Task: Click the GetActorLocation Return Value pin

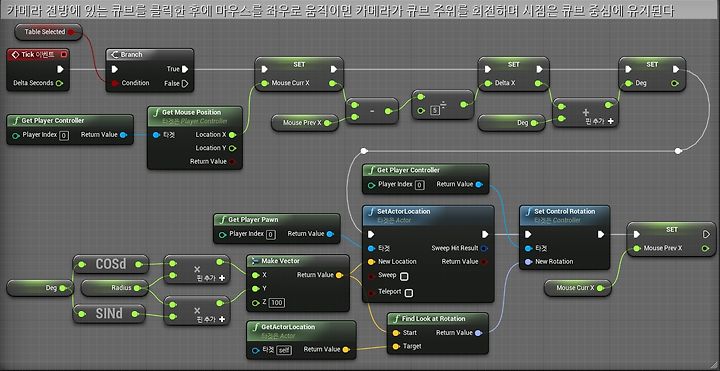Action: (x=346, y=350)
